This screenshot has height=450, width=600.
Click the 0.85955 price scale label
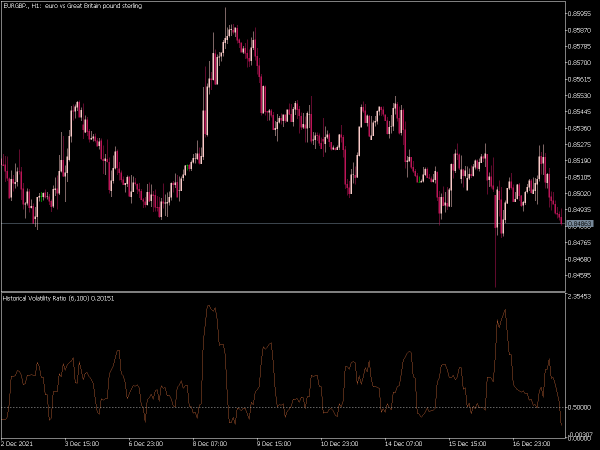[579, 13]
